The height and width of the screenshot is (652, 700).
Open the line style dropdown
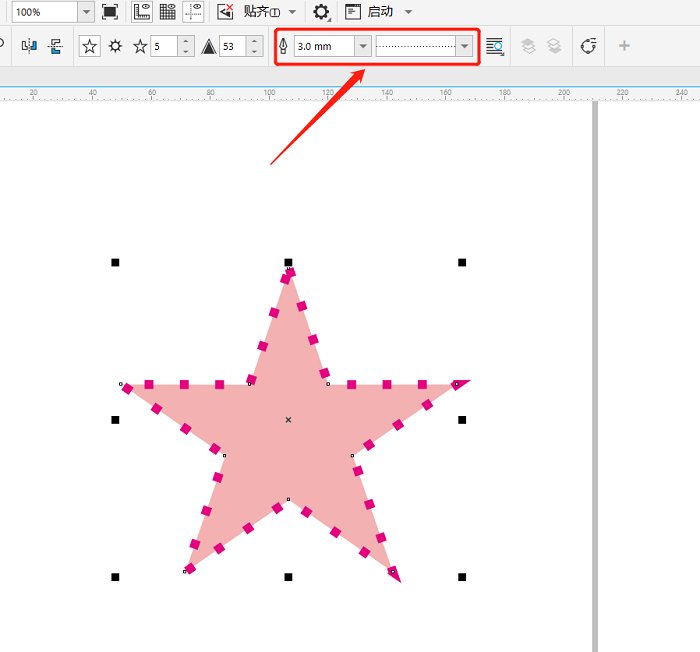point(464,46)
